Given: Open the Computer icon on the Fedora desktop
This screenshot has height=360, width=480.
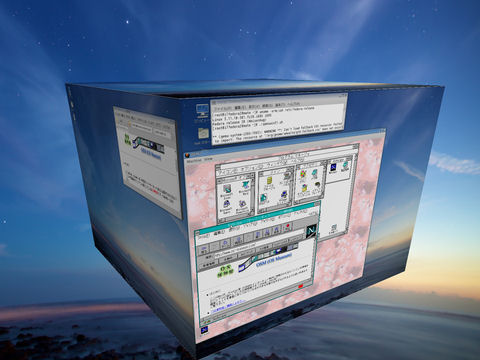Looking at the screenshot, I should (202, 110).
